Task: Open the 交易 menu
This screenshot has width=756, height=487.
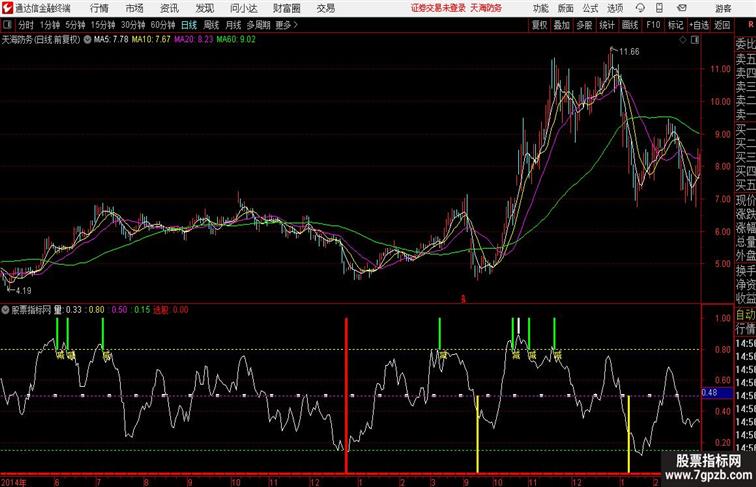Action: click(x=325, y=8)
